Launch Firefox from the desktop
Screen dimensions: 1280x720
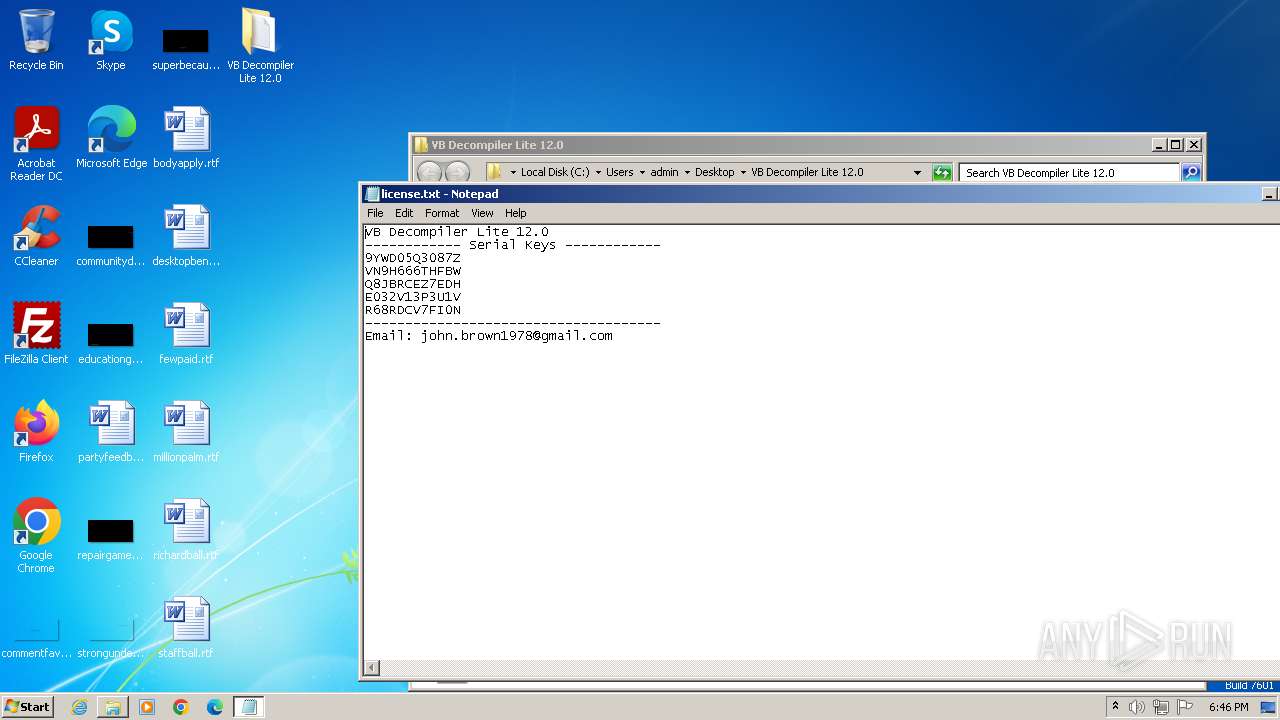[x=36, y=432]
